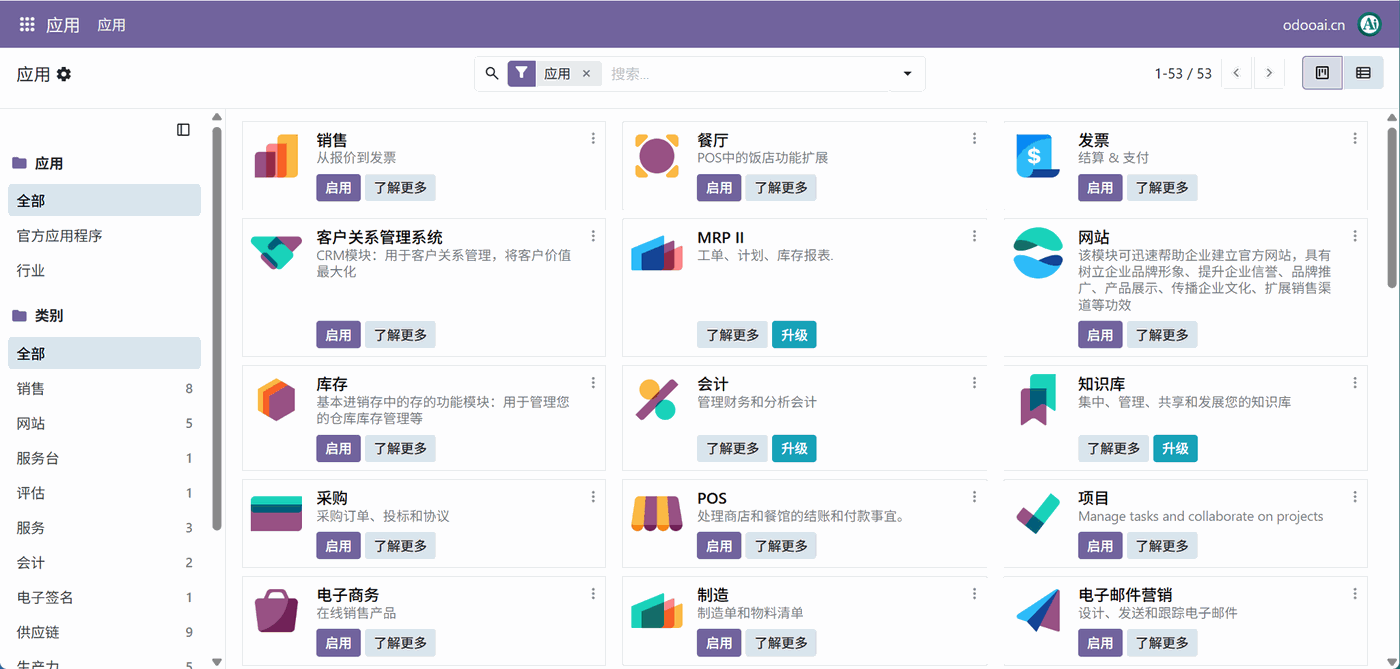Screen dimensions: 1400x669
Task: Select 官方应用程序 in sidebar
Action: pyautogui.click(x=104, y=236)
